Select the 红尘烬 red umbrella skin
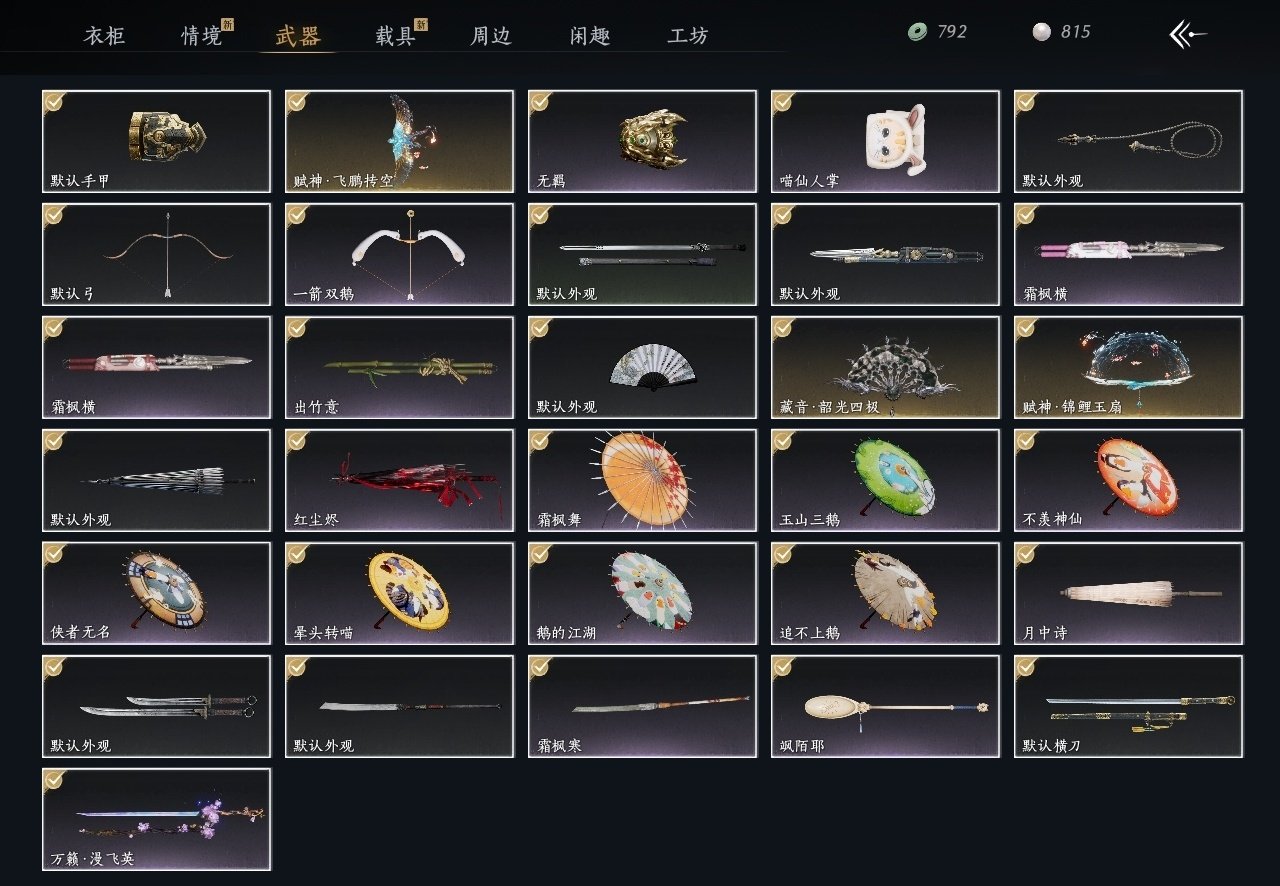This screenshot has height=886, width=1280. click(x=399, y=480)
